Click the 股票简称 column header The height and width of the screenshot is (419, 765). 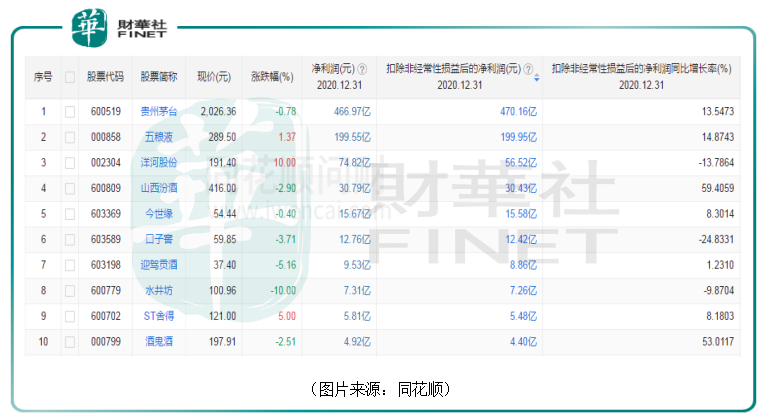click(159, 77)
